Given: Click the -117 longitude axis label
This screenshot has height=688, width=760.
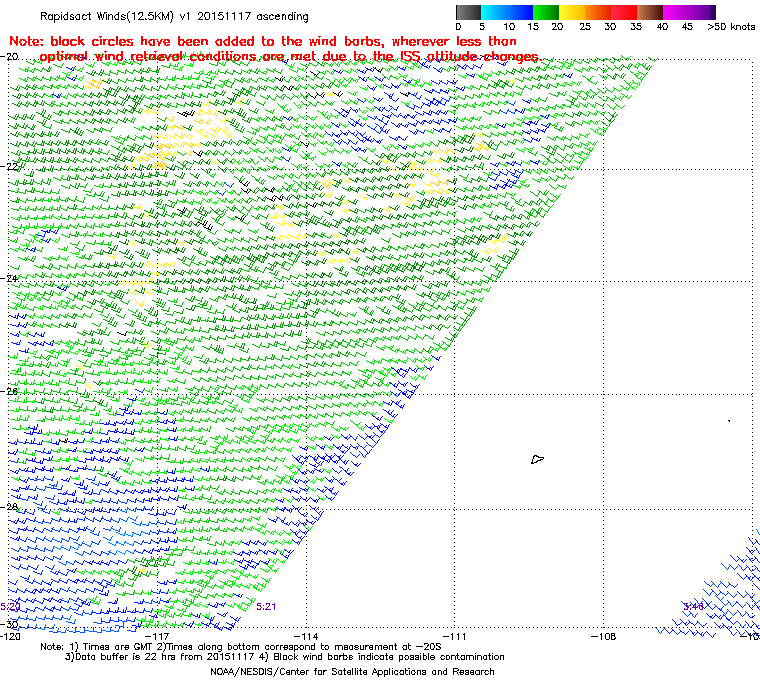Looking at the screenshot, I should coord(157,637).
